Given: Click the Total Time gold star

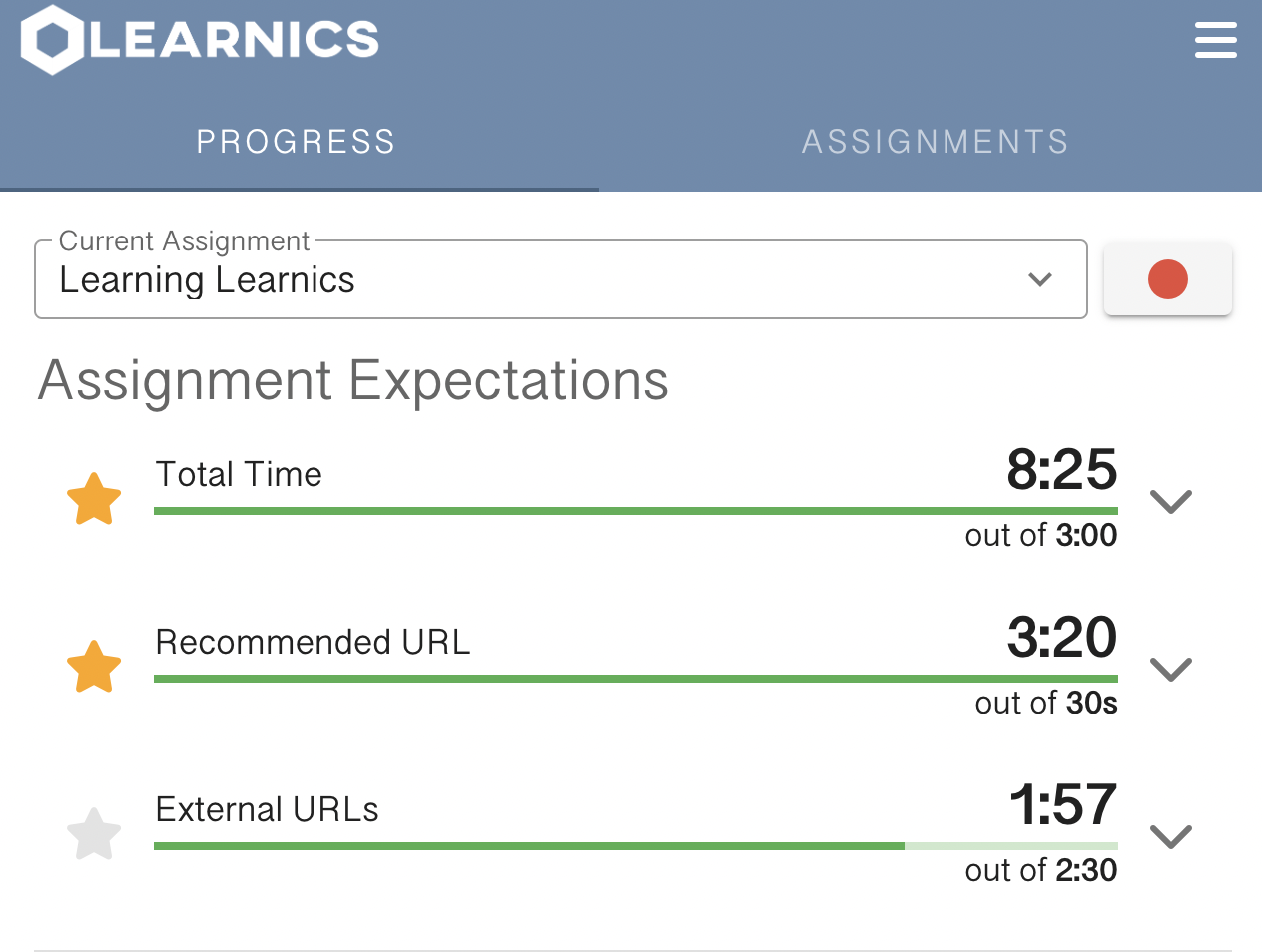Looking at the screenshot, I should click(94, 499).
